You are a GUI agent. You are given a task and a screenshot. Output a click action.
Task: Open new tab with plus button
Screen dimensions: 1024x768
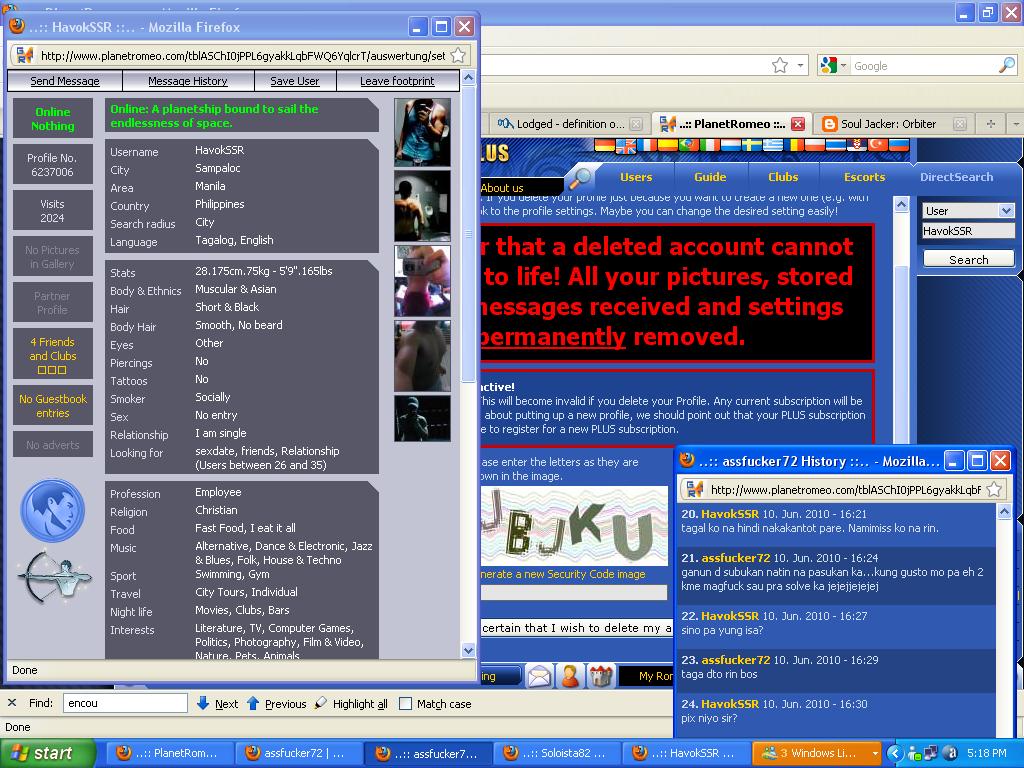click(x=991, y=123)
